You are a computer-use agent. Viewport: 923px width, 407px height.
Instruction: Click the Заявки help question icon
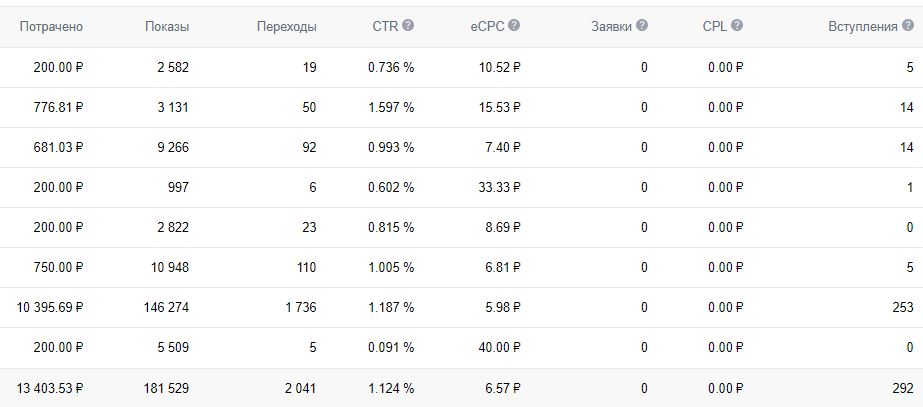coord(642,26)
